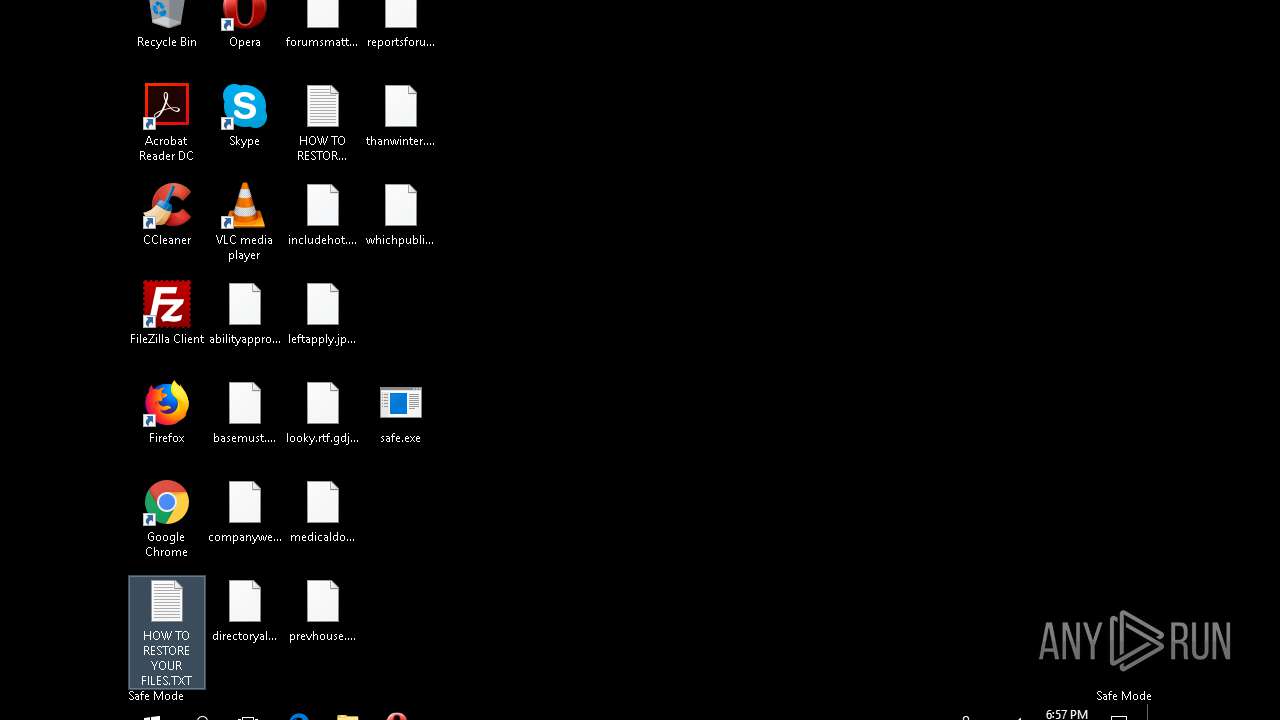
Task: Select the leftapply.jp... file
Action: [x=322, y=314]
